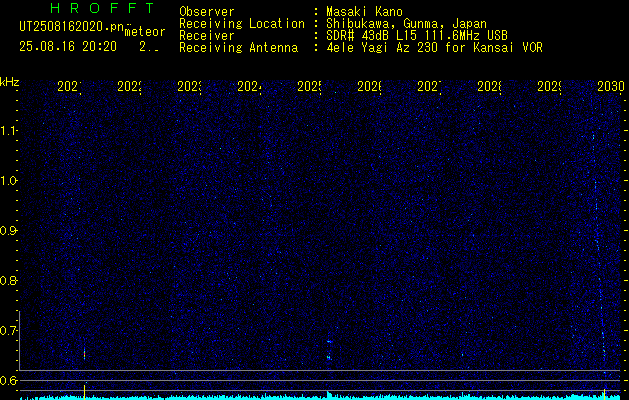
Task: Click the meteor echo near 2021
Action: [x=84, y=354]
